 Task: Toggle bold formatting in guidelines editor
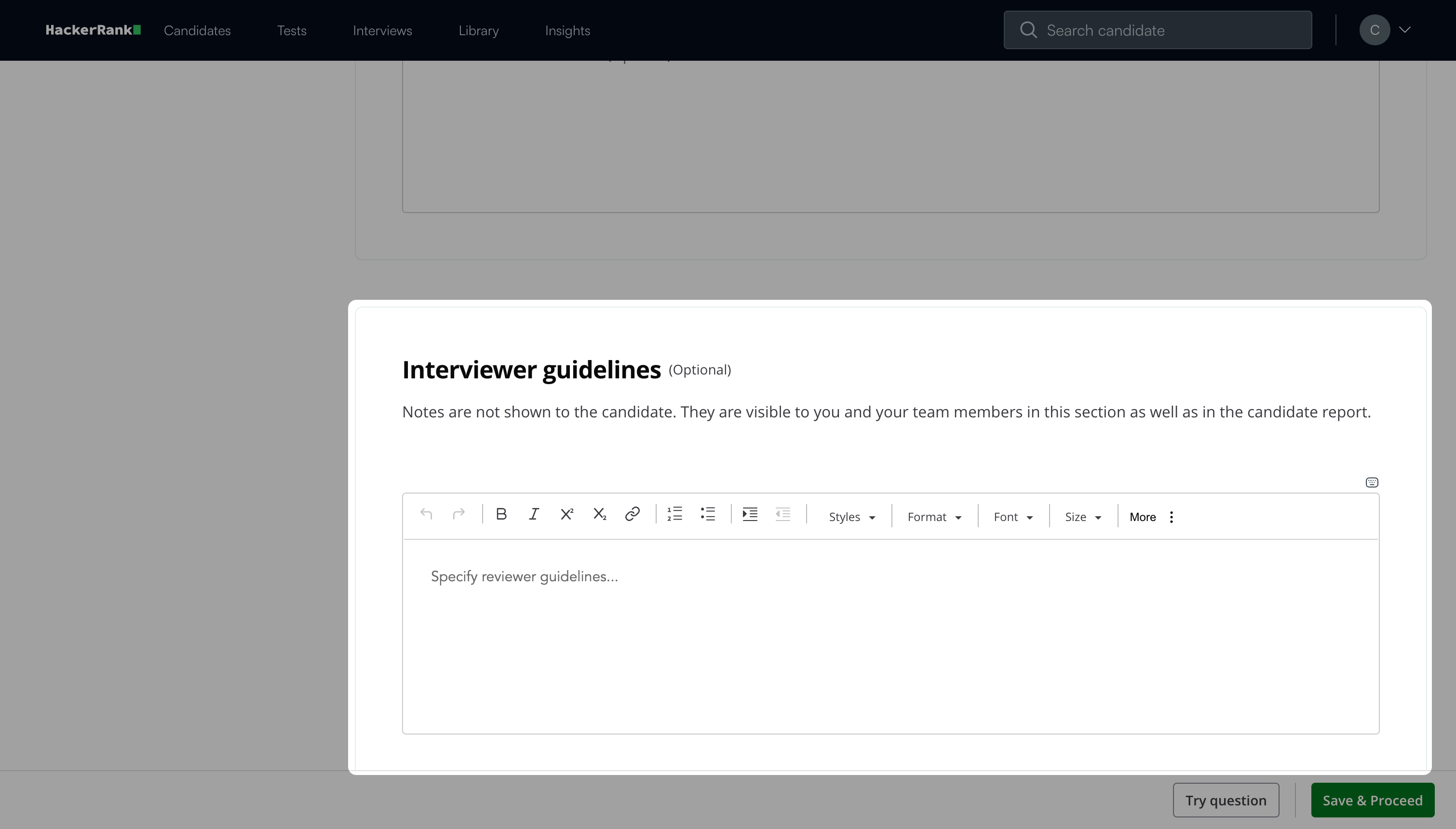(501, 514)
